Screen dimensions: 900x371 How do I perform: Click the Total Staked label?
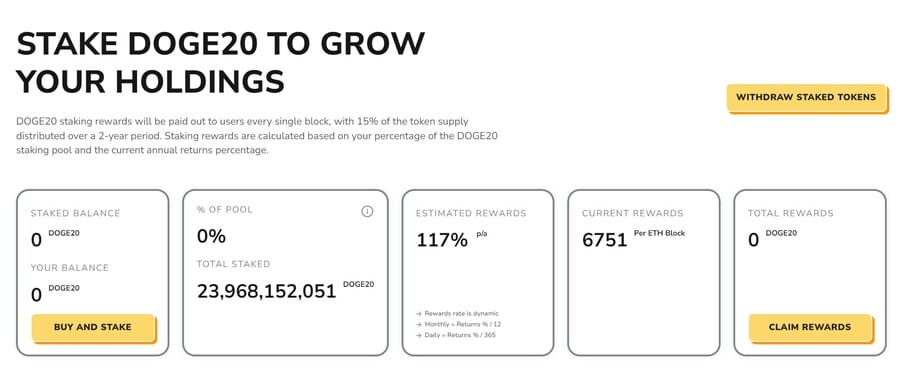click(233, 264)
